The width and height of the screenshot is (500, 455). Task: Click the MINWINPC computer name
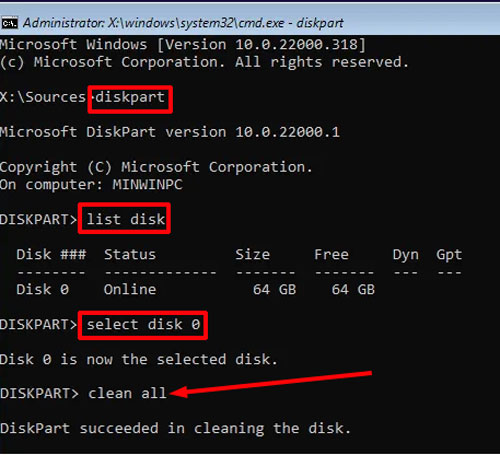[x=148, y=184]
